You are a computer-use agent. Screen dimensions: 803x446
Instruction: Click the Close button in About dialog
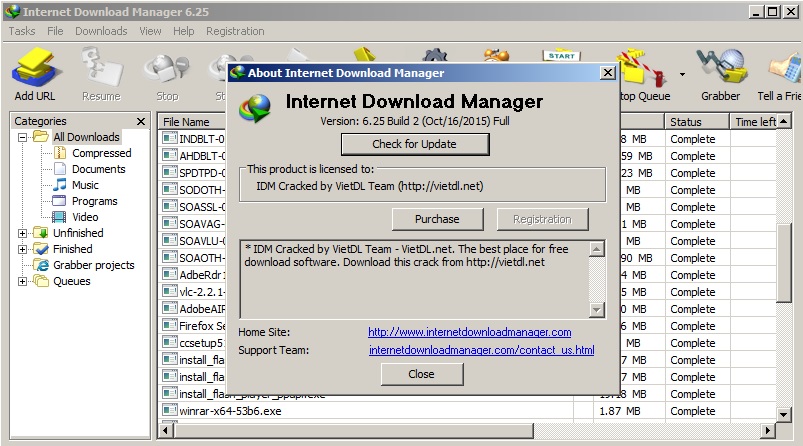422,374
